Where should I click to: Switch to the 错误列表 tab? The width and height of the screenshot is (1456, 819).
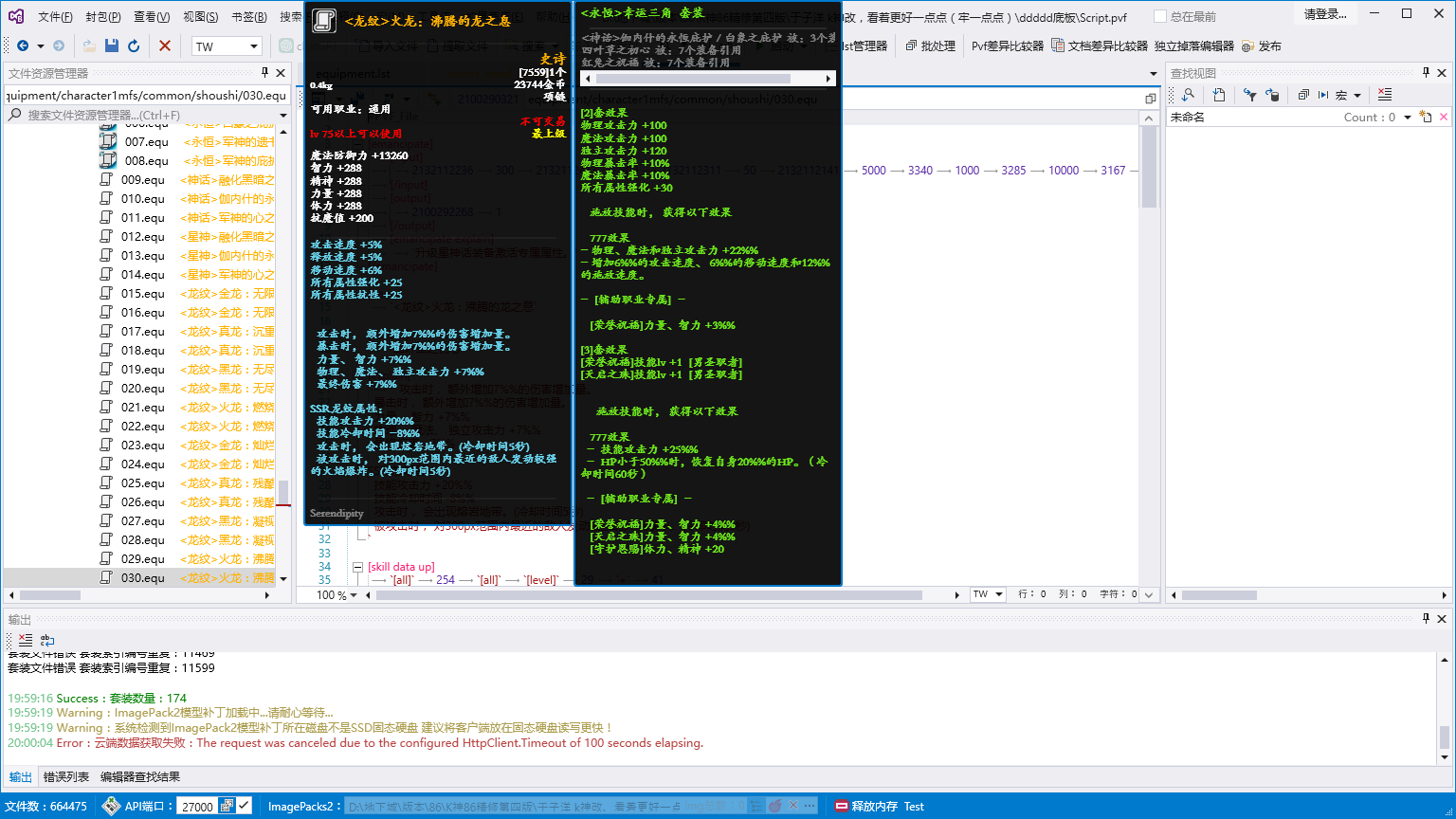click(x=68, y=777)
